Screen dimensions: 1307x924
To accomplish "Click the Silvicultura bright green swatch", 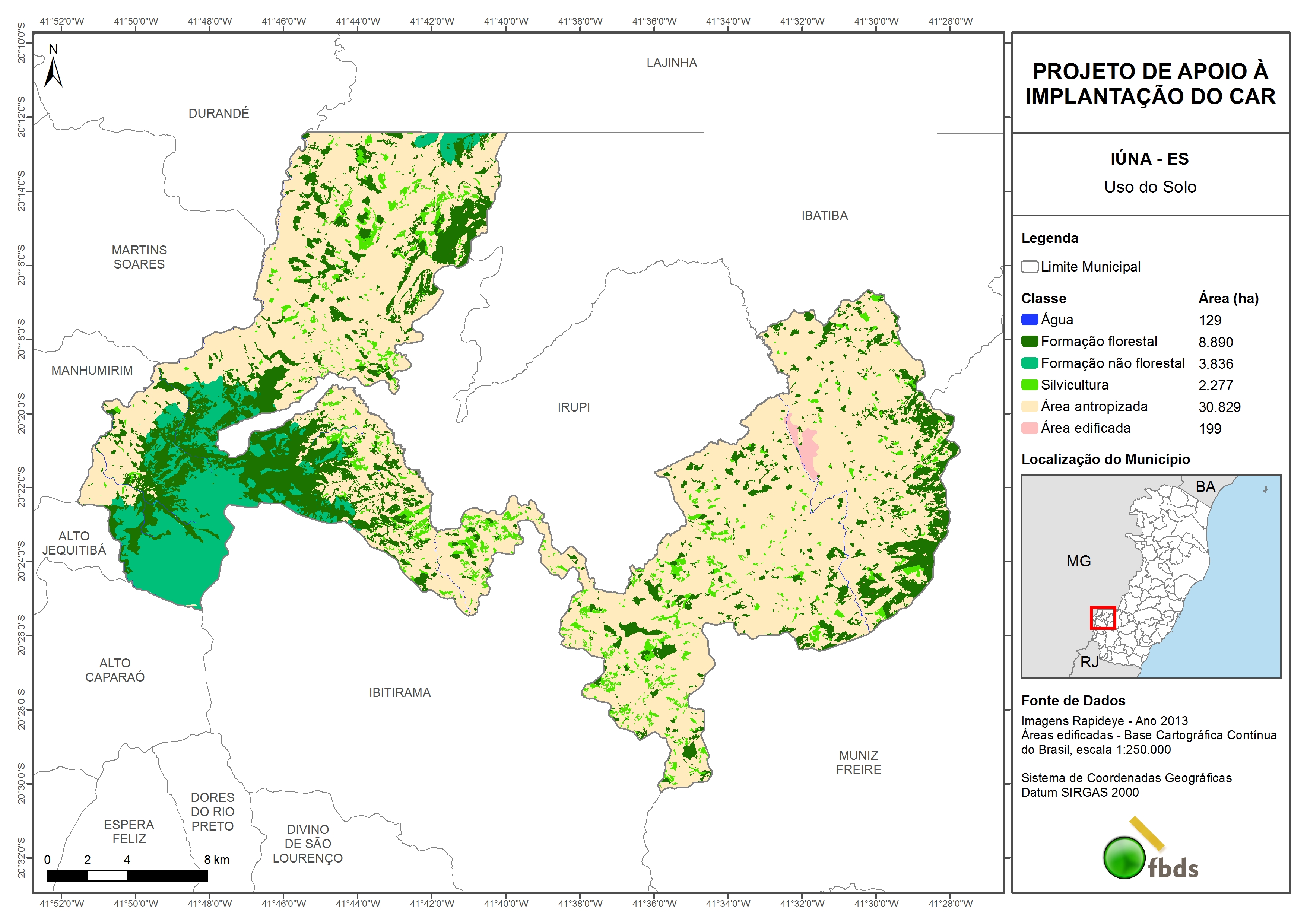I will pos(1029,384).
